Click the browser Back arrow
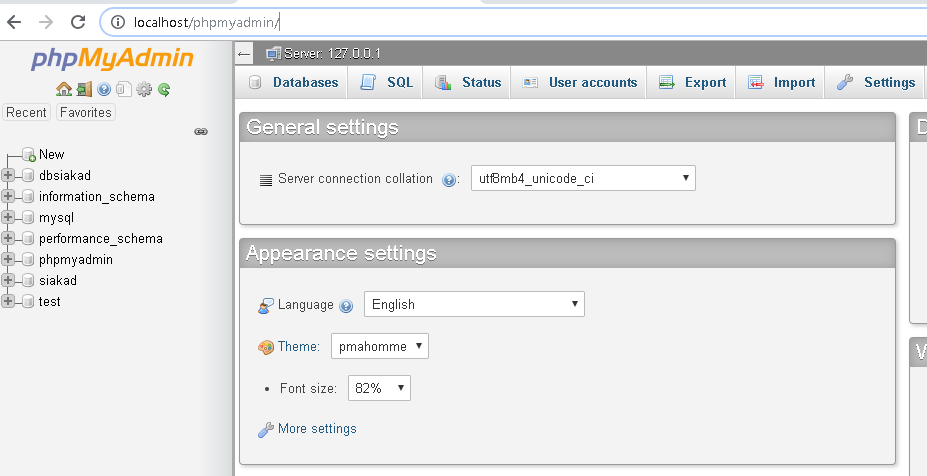 (x=14, y=22)
